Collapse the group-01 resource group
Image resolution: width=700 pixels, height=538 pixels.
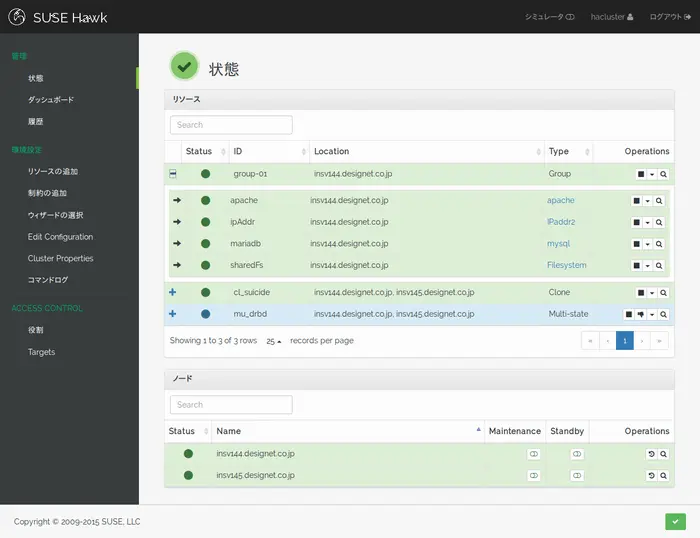(173, 174)
